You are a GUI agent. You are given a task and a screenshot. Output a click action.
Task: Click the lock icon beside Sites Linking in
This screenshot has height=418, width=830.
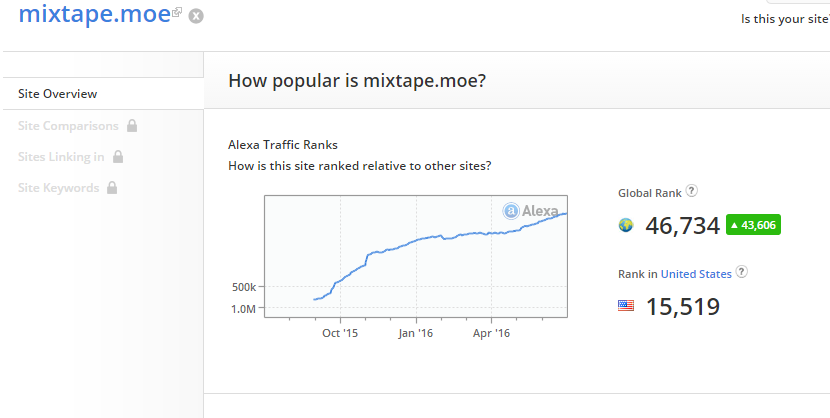click(x=118, y=157)
